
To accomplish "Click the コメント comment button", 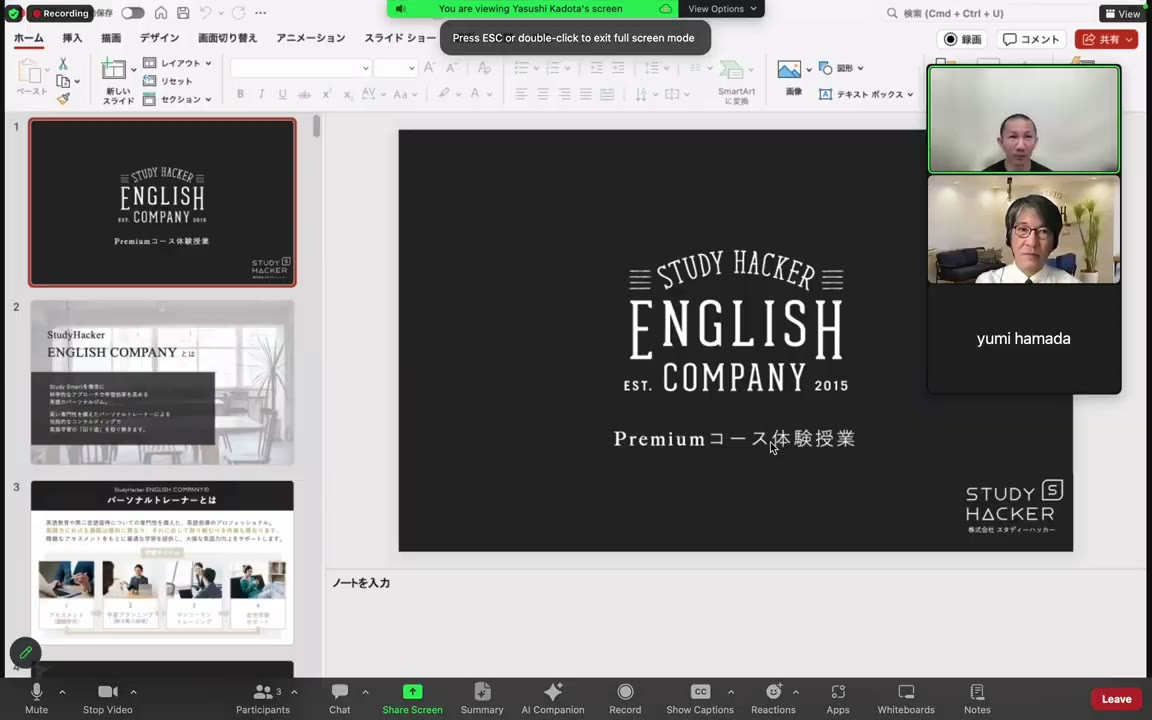I will click(x=1032, y=39).
